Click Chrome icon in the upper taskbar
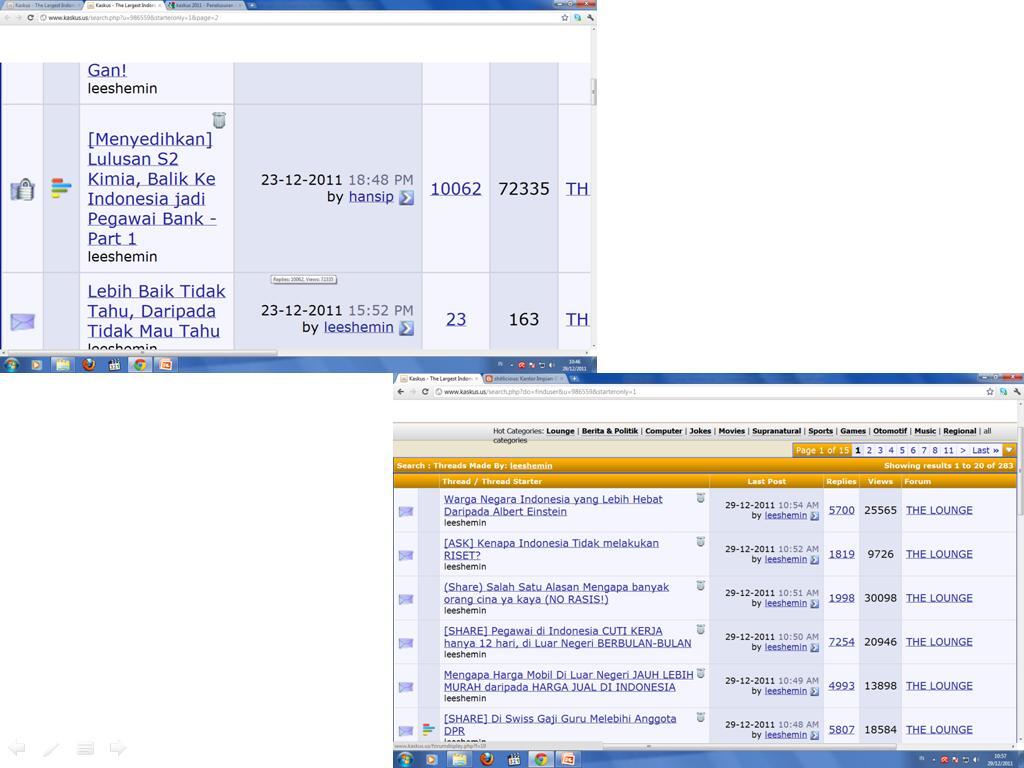The width and height of the screenshot is (1024, 768). 140,364
